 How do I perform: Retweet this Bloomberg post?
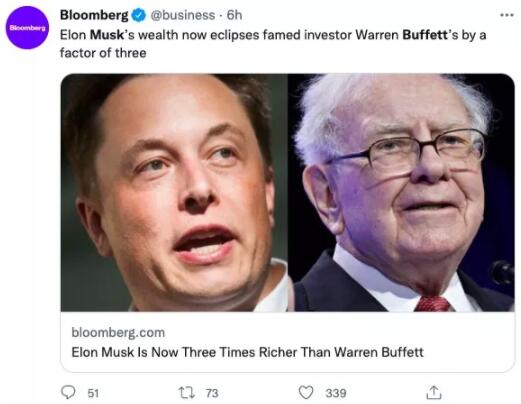[186, 393]
